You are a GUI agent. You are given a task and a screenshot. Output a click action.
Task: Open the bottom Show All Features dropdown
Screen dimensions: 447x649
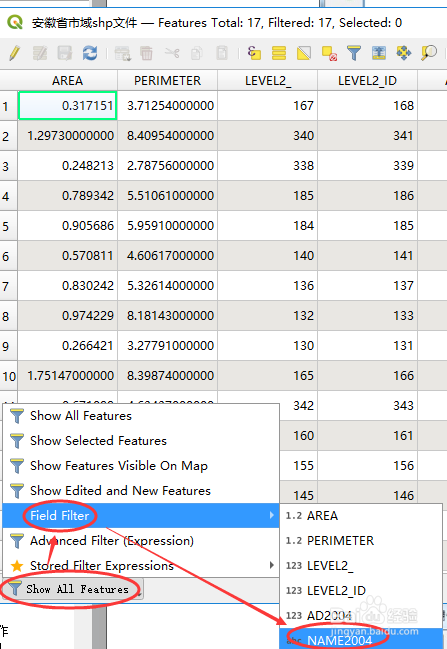point(73,589)
